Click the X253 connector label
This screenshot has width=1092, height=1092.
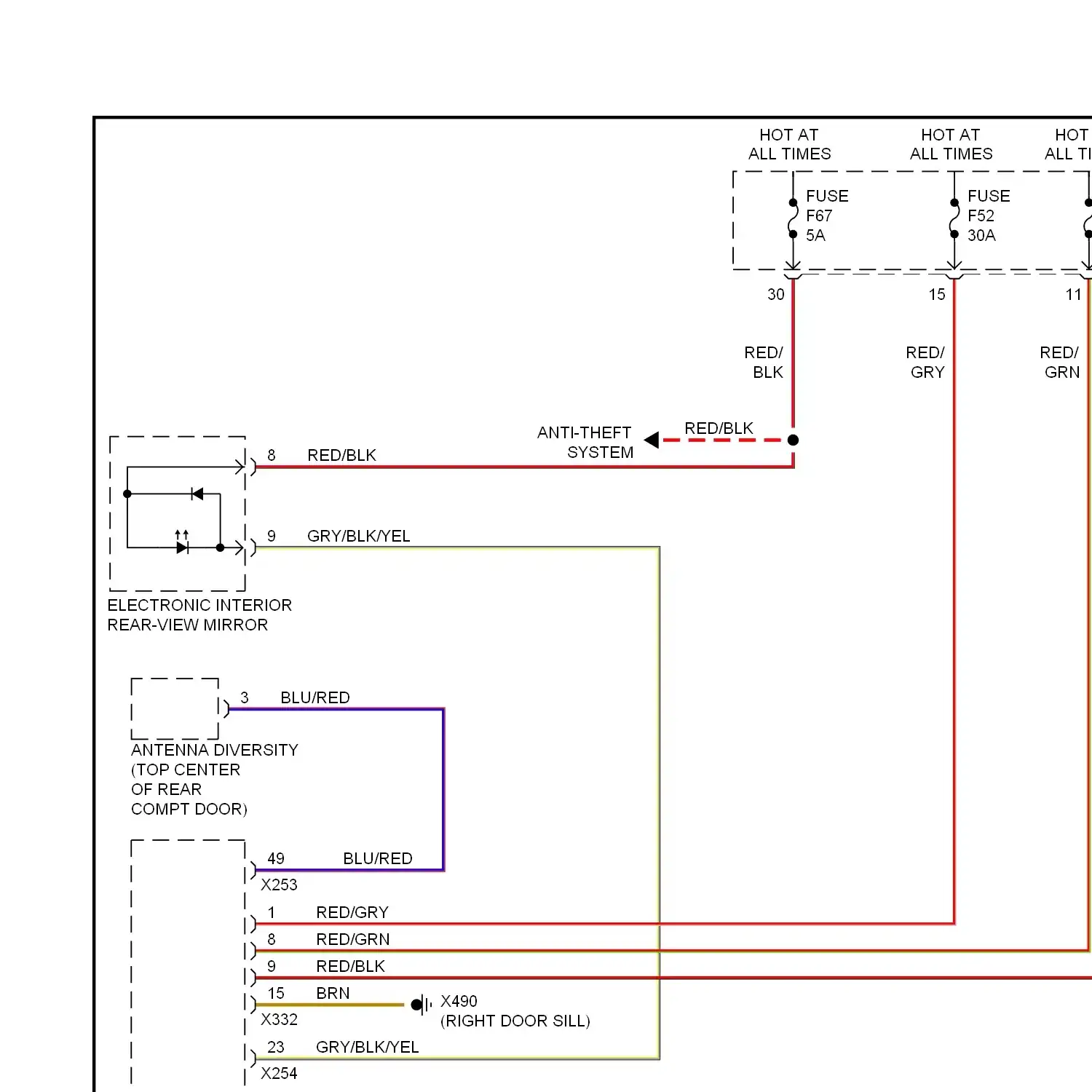279,885
